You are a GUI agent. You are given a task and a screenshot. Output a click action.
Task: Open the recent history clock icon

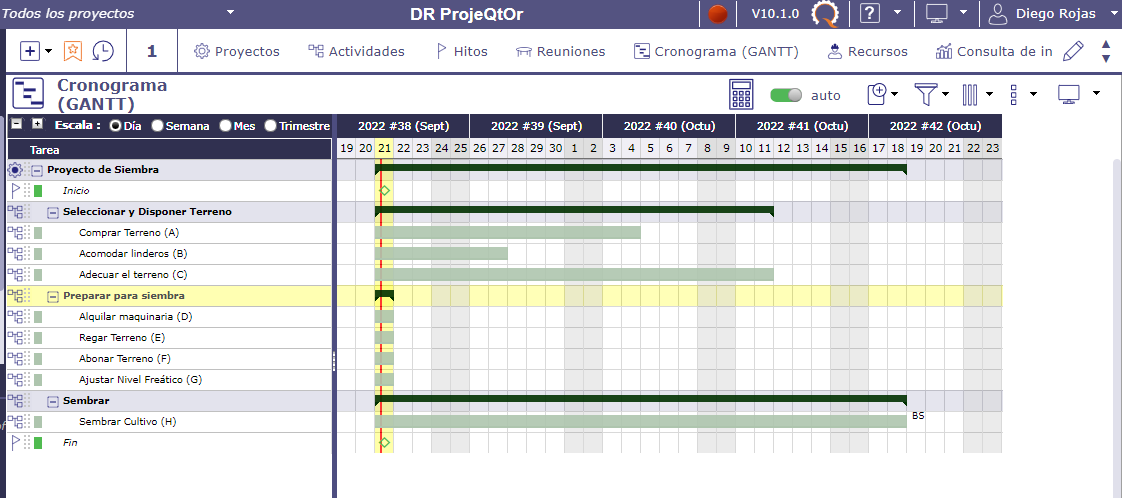coord(103,51)
